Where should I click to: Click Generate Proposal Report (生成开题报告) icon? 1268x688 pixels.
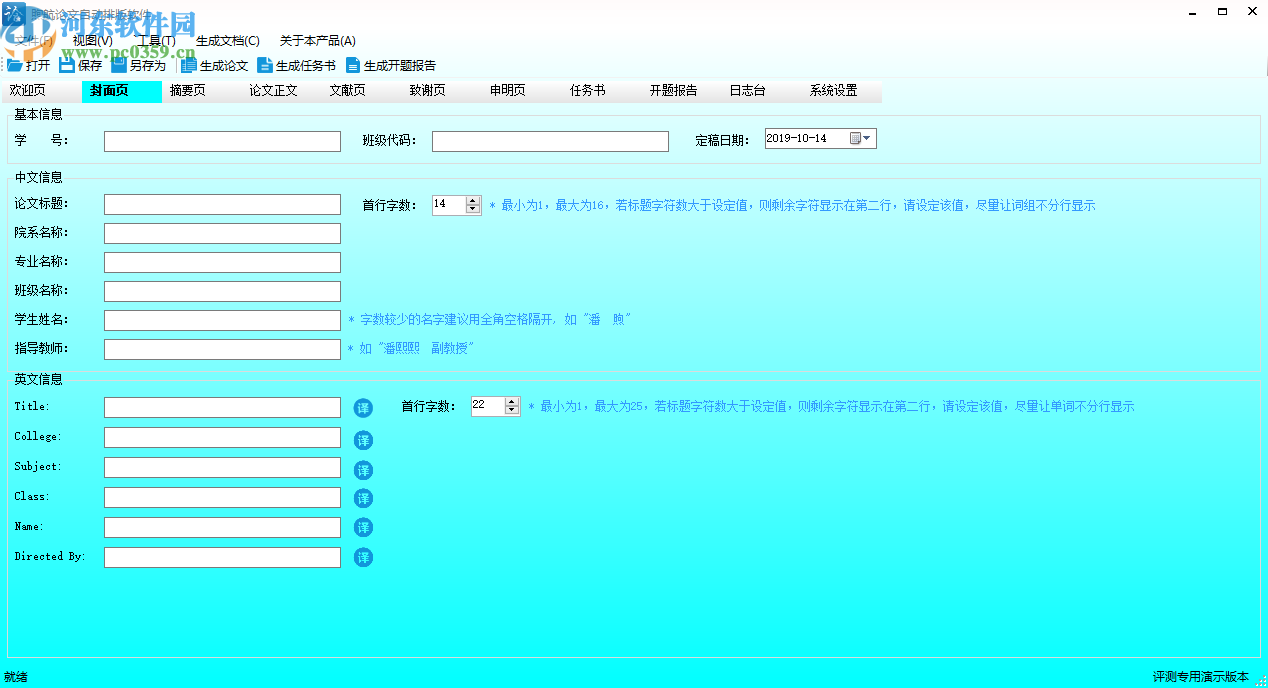[353, 65]
